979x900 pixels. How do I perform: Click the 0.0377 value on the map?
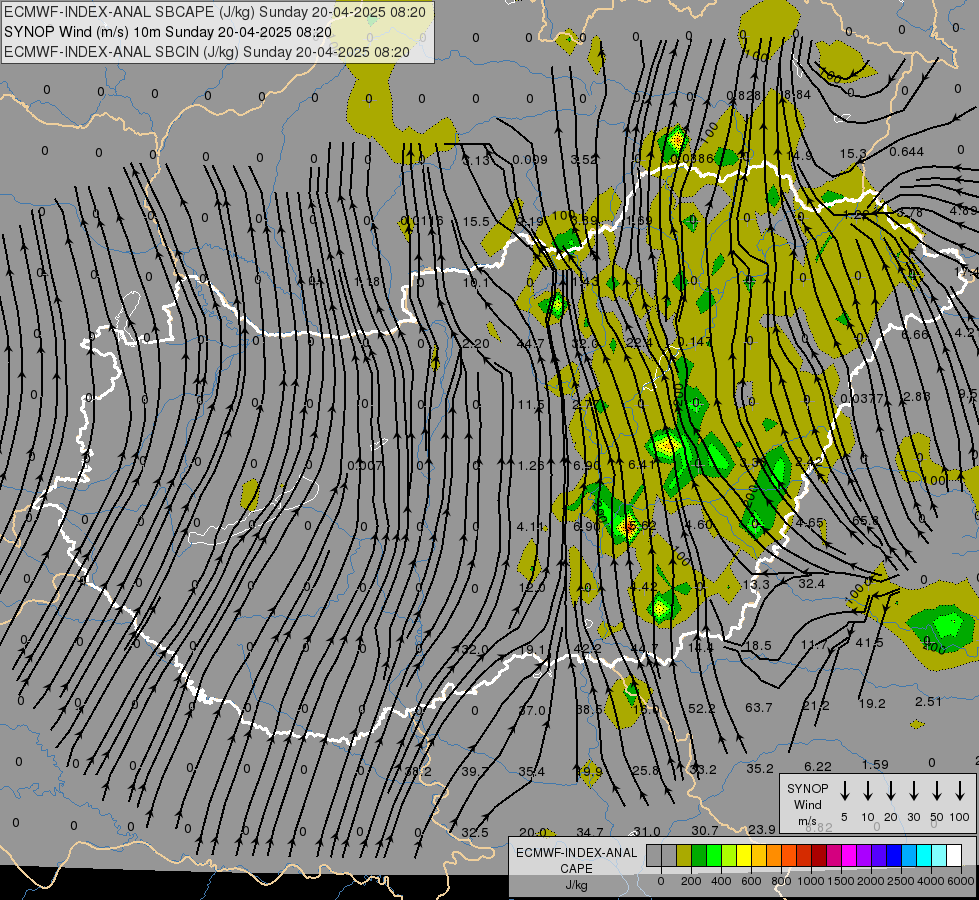coord(862,398)
